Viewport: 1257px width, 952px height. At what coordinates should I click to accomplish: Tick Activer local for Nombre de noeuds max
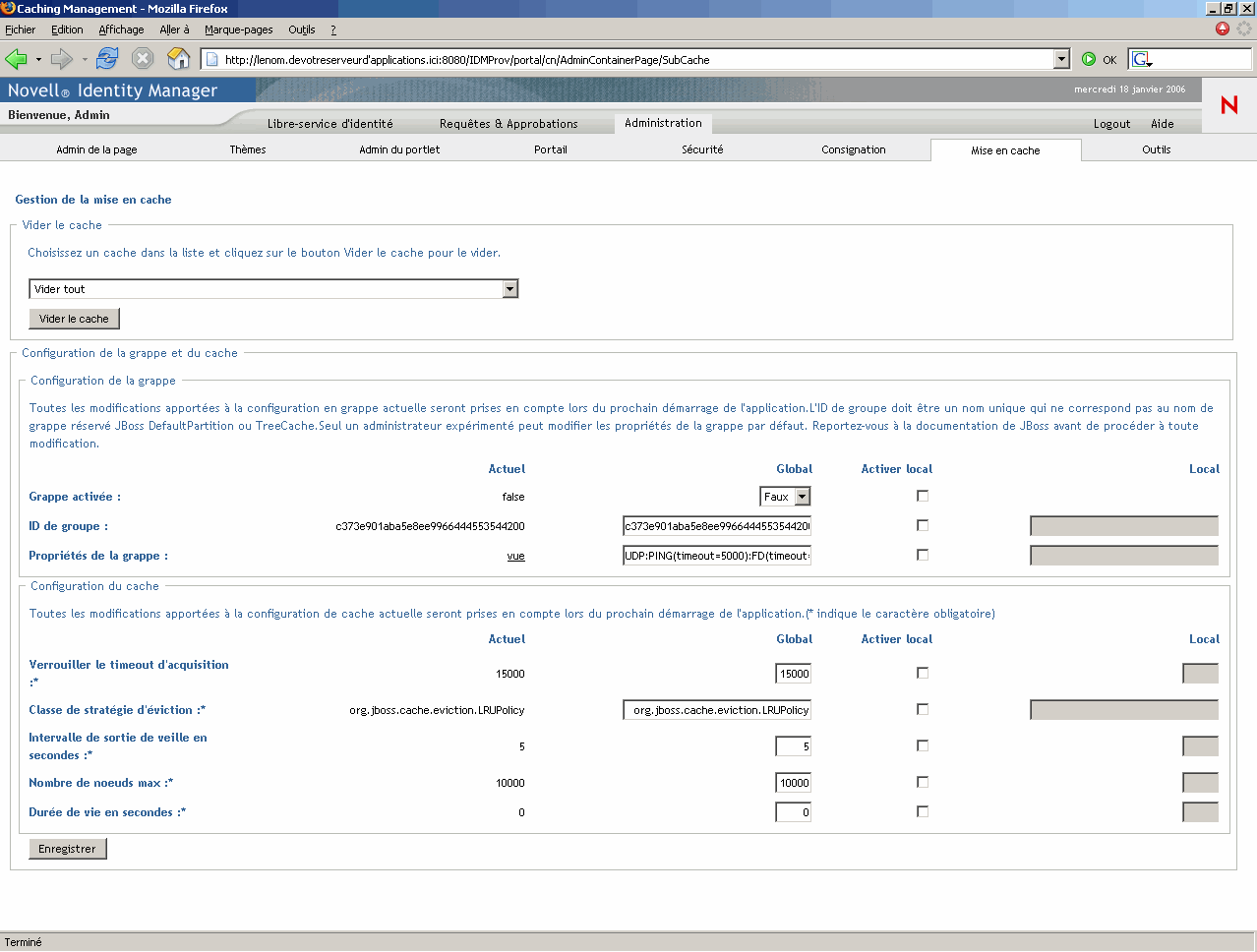click(x=923, y=783)
